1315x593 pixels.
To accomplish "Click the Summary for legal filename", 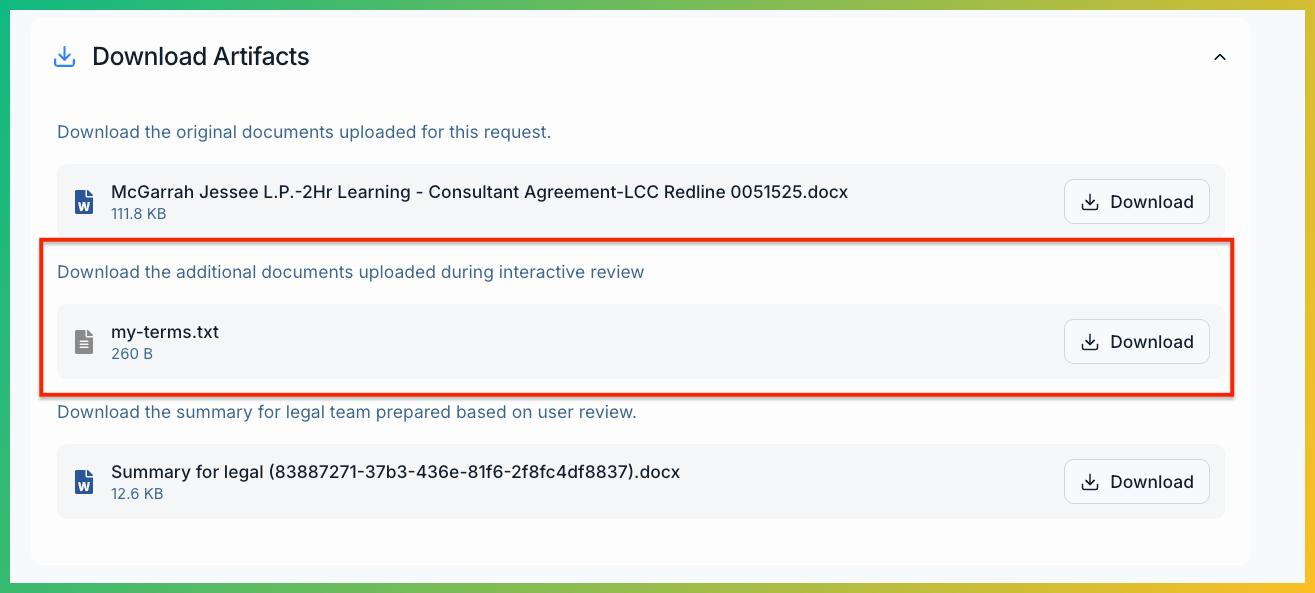I will coord(395,471).
